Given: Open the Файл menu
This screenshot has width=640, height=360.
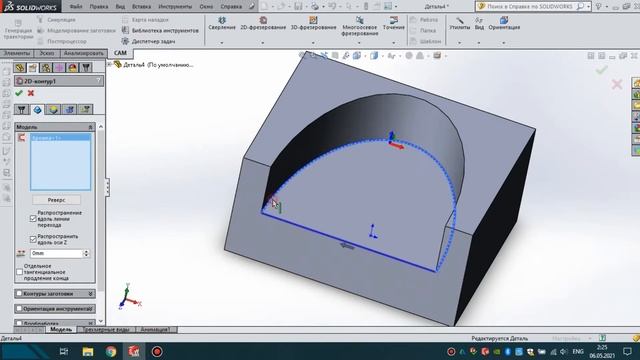Looking at the screenshot, I should click(76, 7).
